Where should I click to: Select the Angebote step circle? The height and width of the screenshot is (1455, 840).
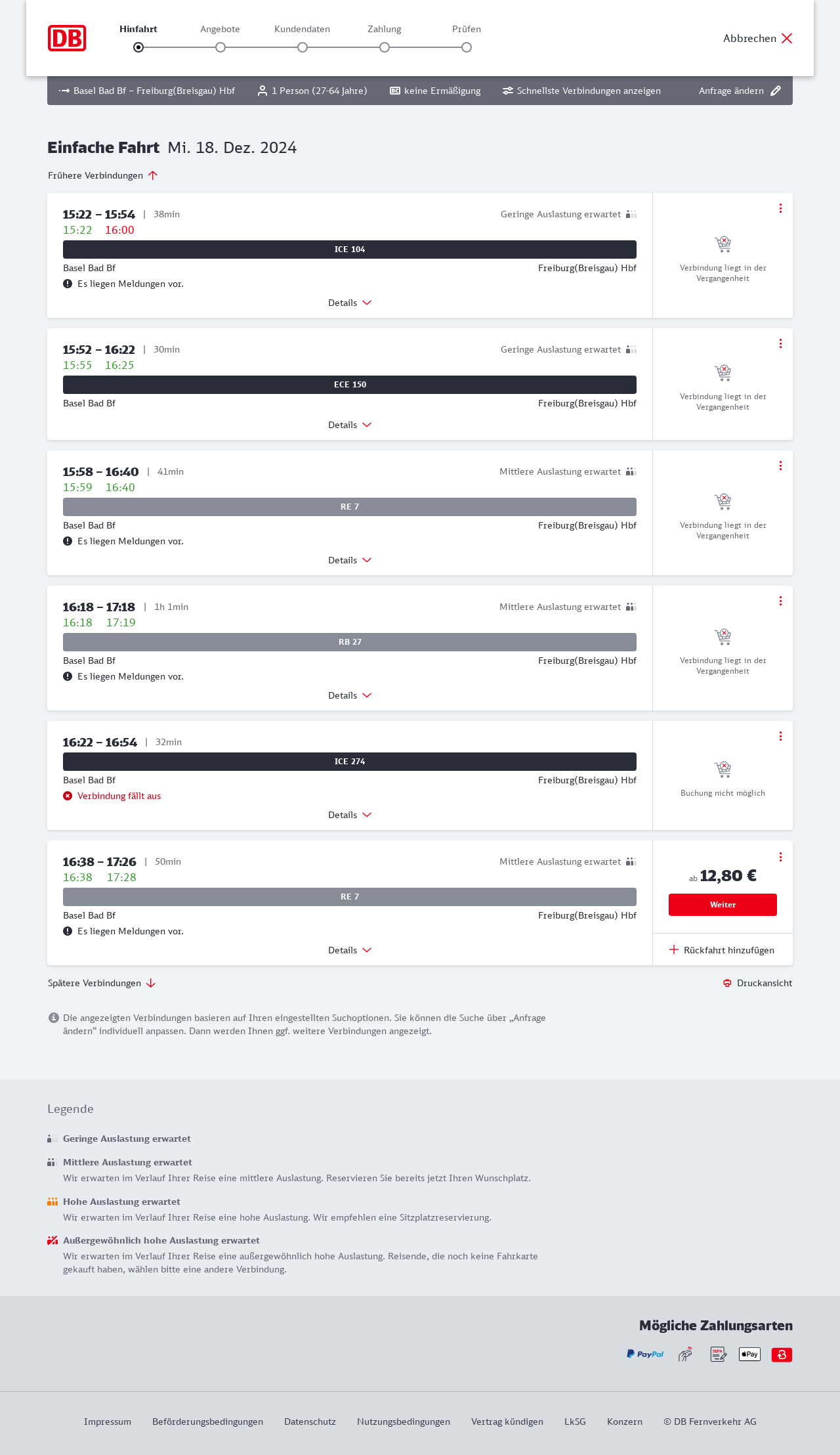[x=220, y=47]
